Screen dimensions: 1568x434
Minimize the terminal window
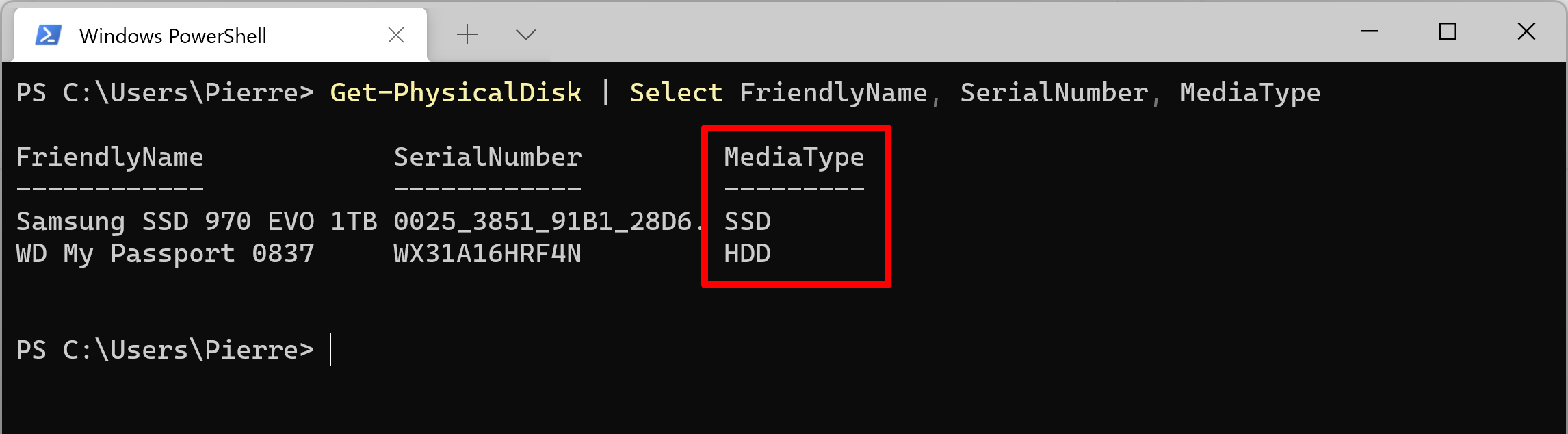pyautogui.click(x=1369, y=31)
